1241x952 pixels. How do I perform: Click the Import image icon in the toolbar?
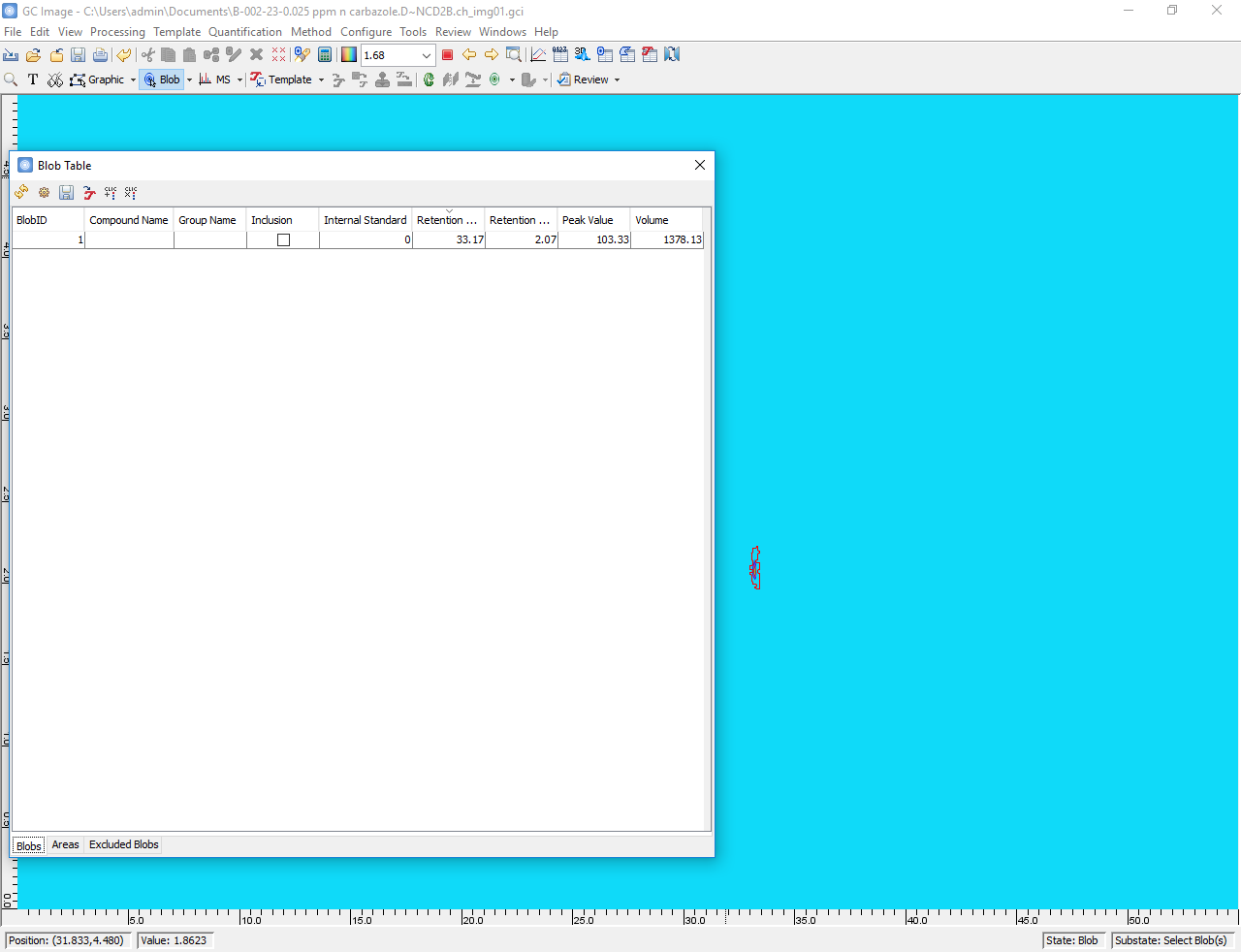coord(11,55)
